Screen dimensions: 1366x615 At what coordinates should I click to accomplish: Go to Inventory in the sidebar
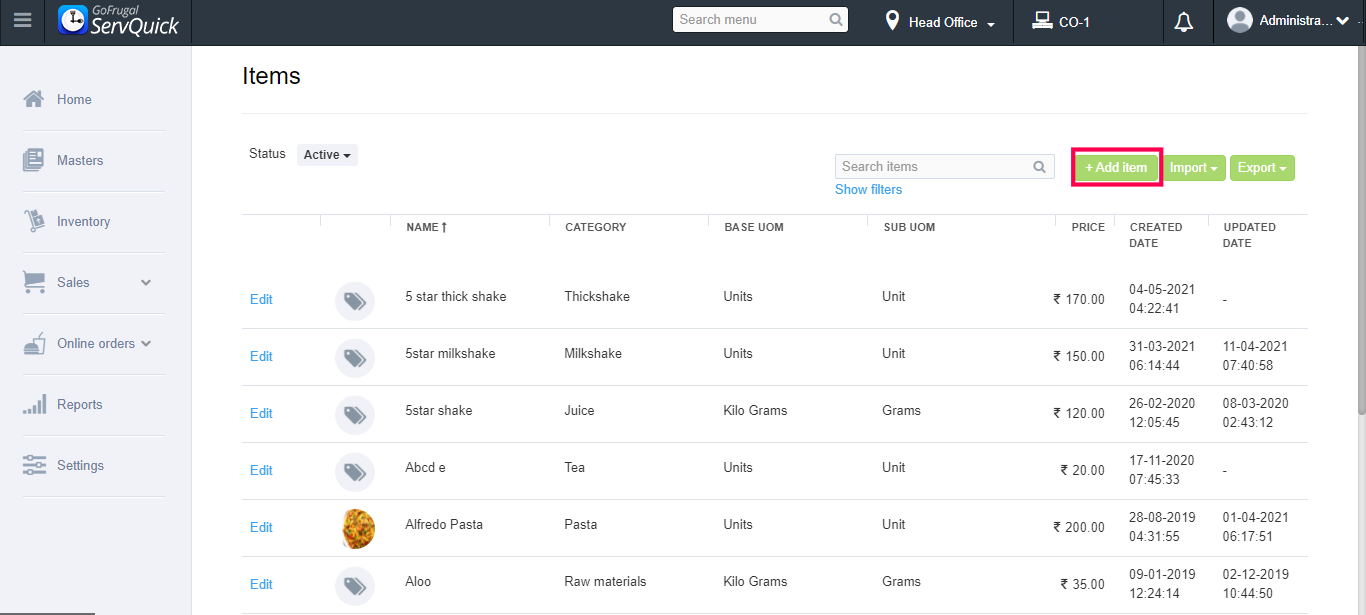click(x=83, y=222)
